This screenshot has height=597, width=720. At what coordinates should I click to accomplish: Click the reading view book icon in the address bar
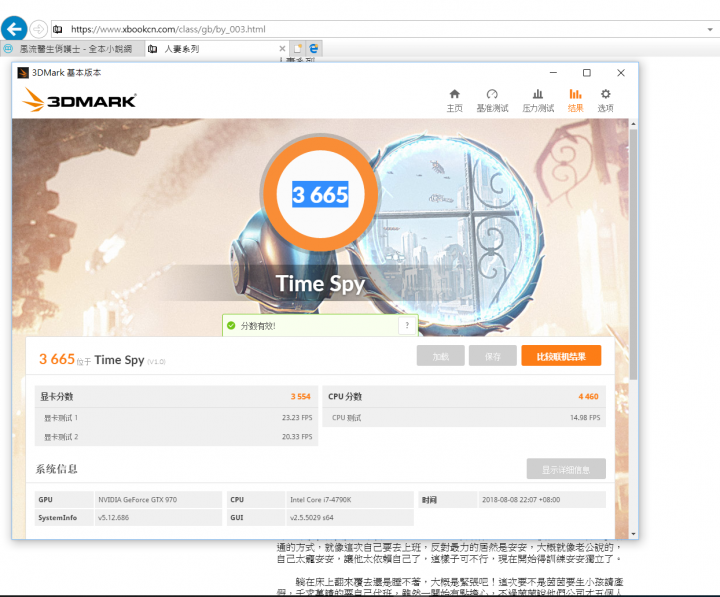(58, 29)
